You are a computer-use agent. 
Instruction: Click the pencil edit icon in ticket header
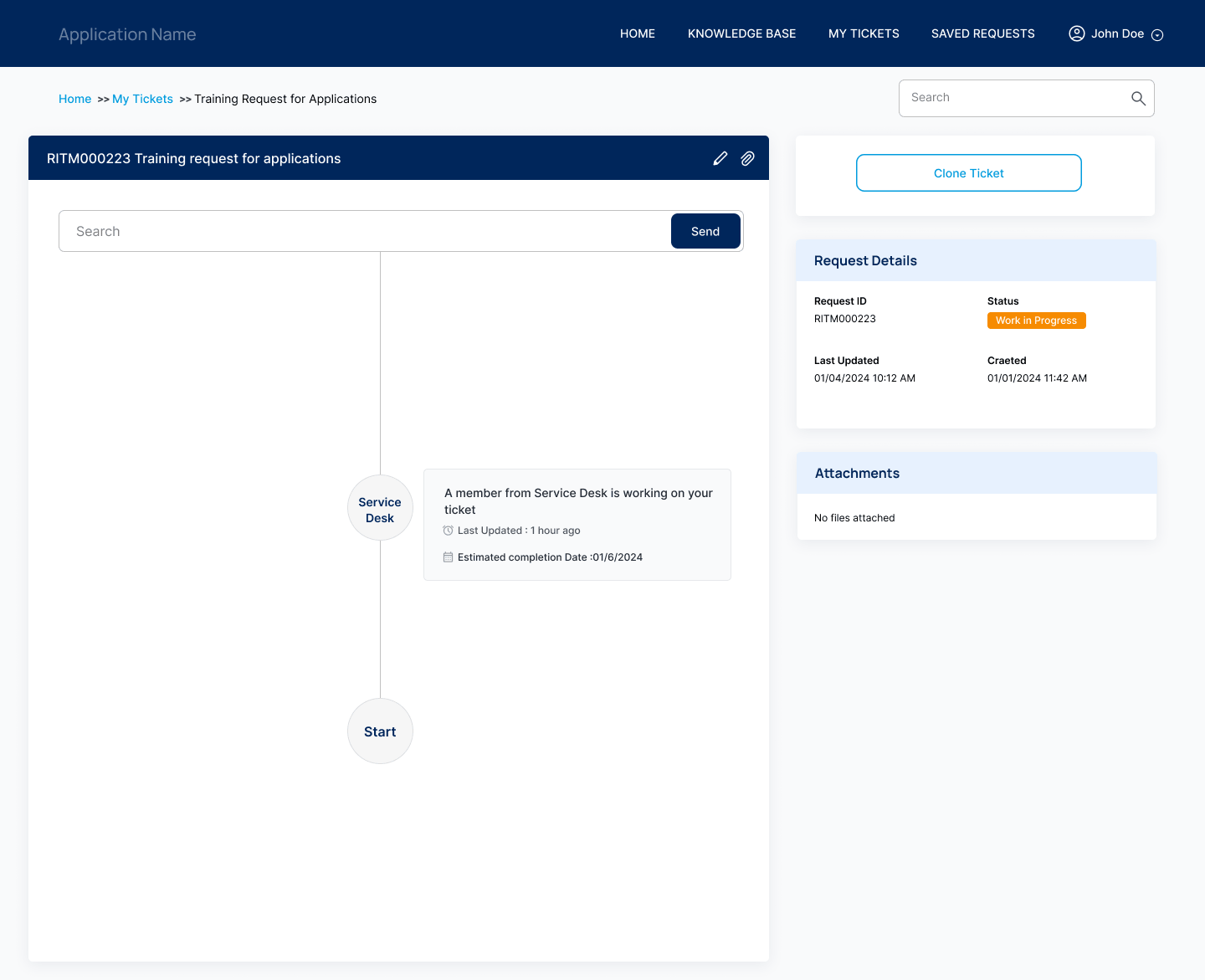tap(720, 158)
